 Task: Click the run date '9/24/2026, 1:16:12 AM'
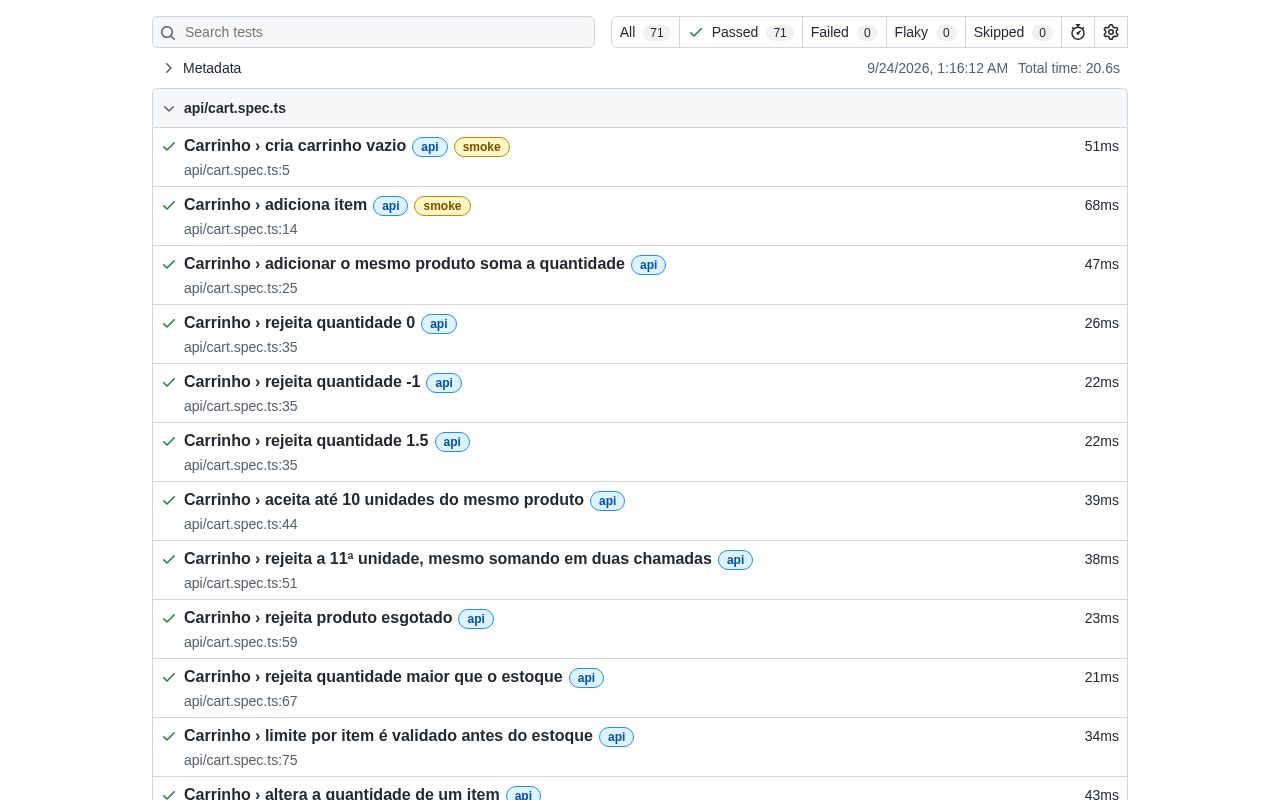coord(937,68)
